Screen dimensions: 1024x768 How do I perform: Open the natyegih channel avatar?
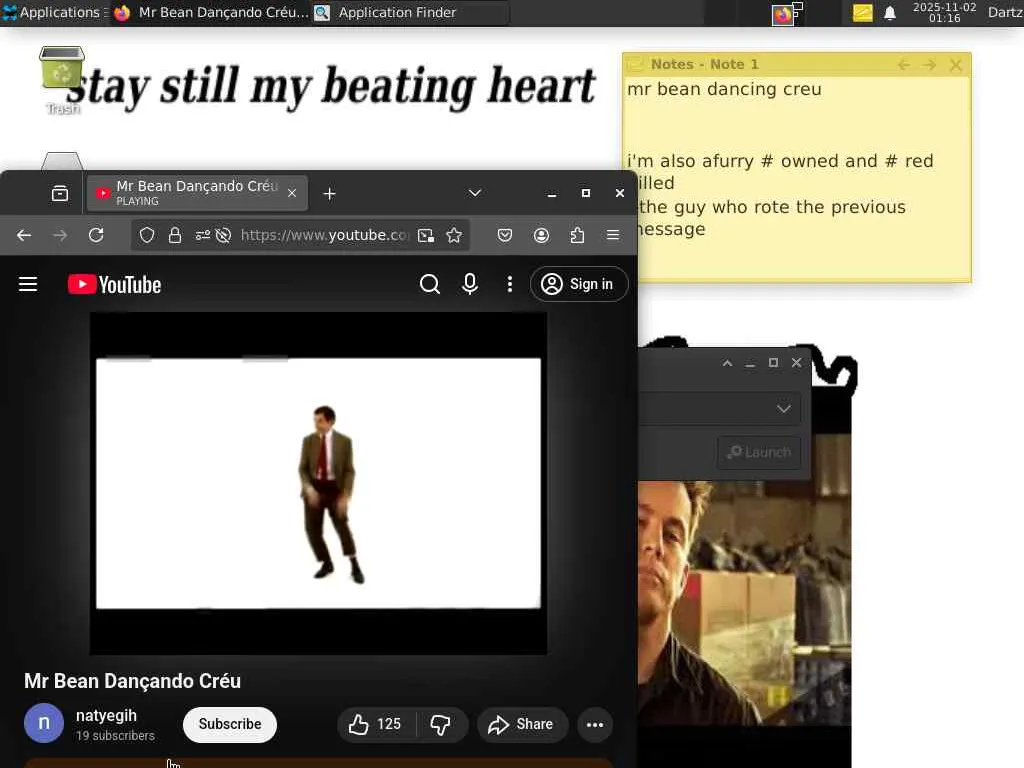click(x=44, y=723)
